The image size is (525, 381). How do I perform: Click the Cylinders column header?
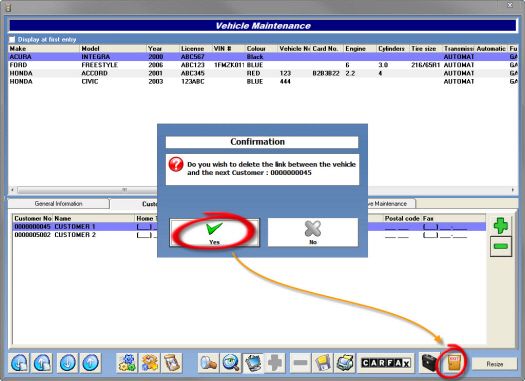393,49
